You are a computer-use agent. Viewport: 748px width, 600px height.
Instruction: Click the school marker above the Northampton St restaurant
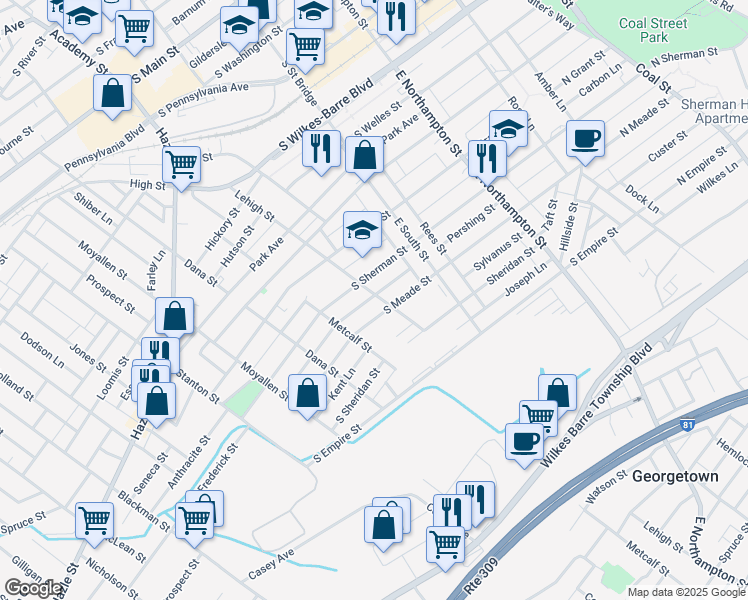coord(509,129)
